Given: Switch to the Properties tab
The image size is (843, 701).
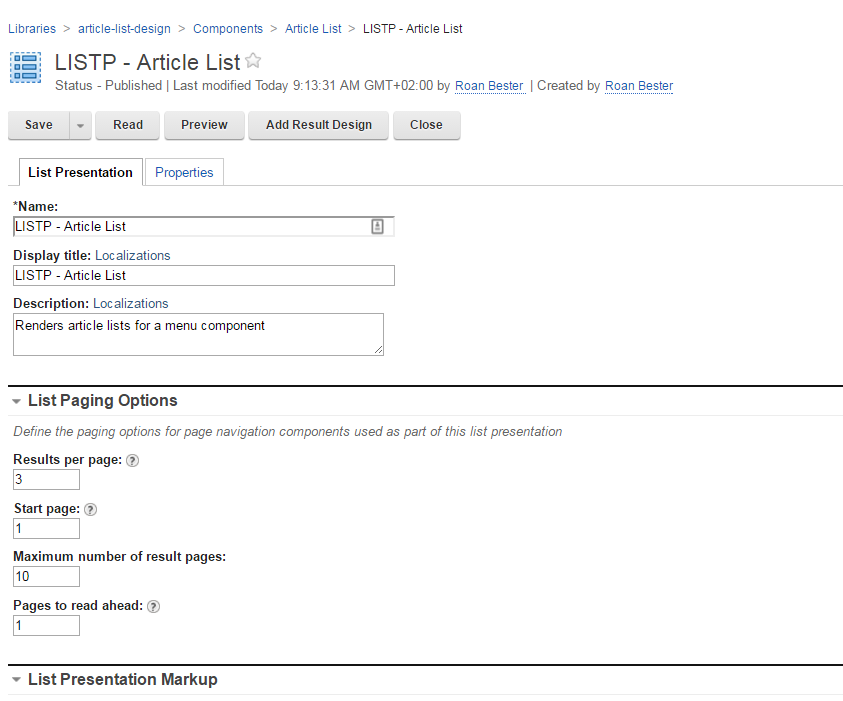Looking at the screenshot, I should [x=184, y=173].
